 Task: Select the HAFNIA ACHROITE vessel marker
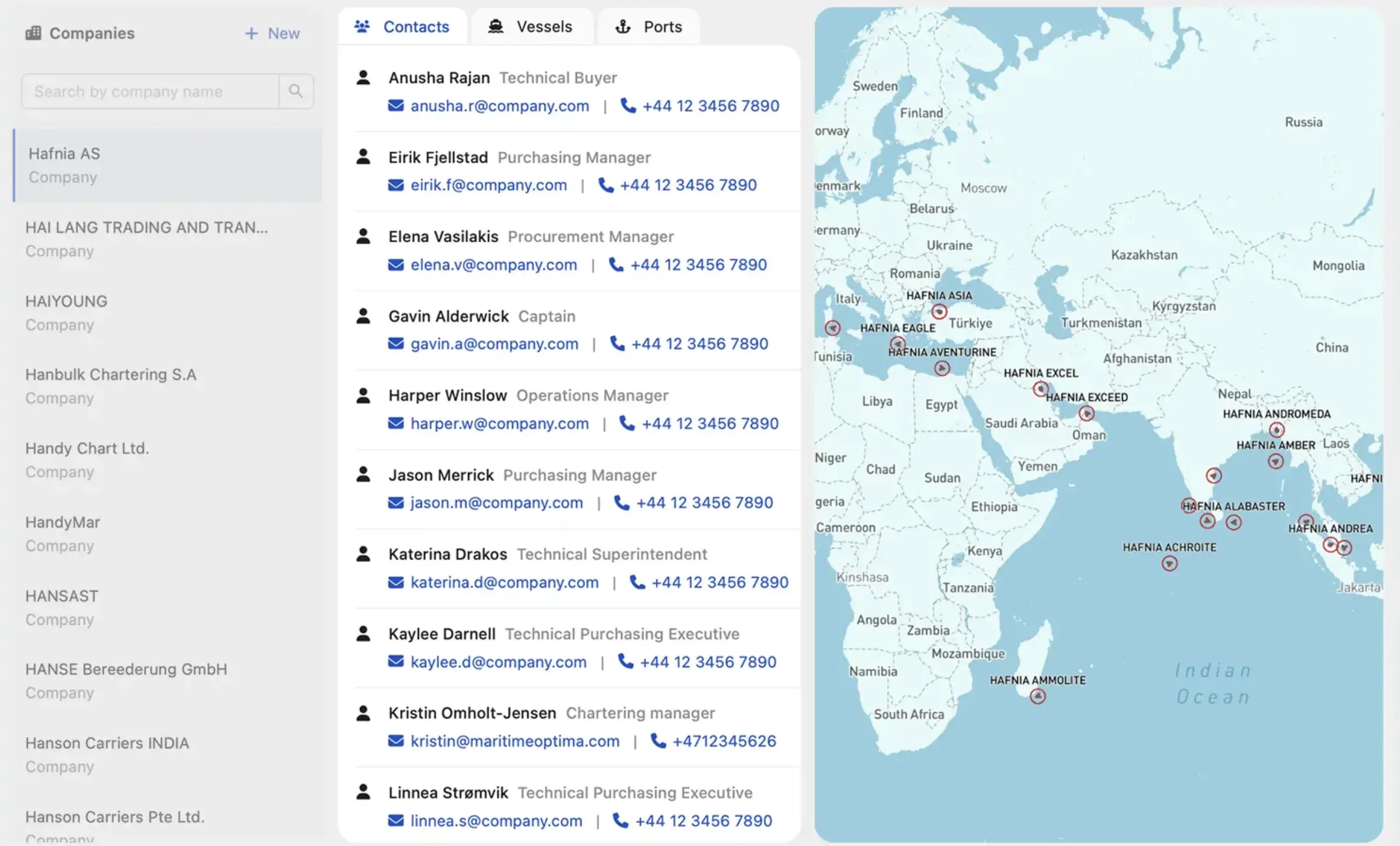pos(1169,563)
